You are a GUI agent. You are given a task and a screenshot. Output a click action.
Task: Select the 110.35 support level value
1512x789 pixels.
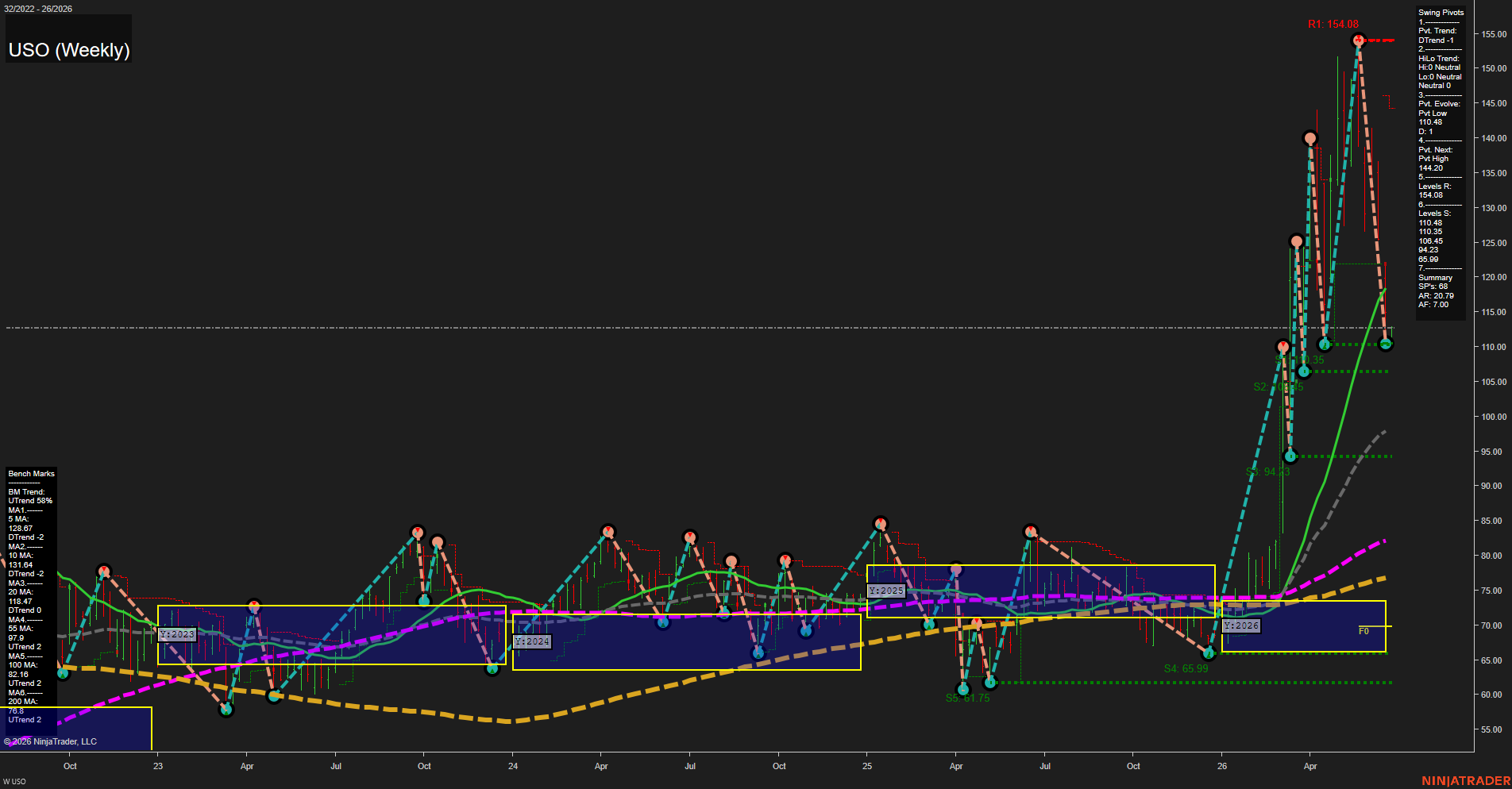[1430, 232]
